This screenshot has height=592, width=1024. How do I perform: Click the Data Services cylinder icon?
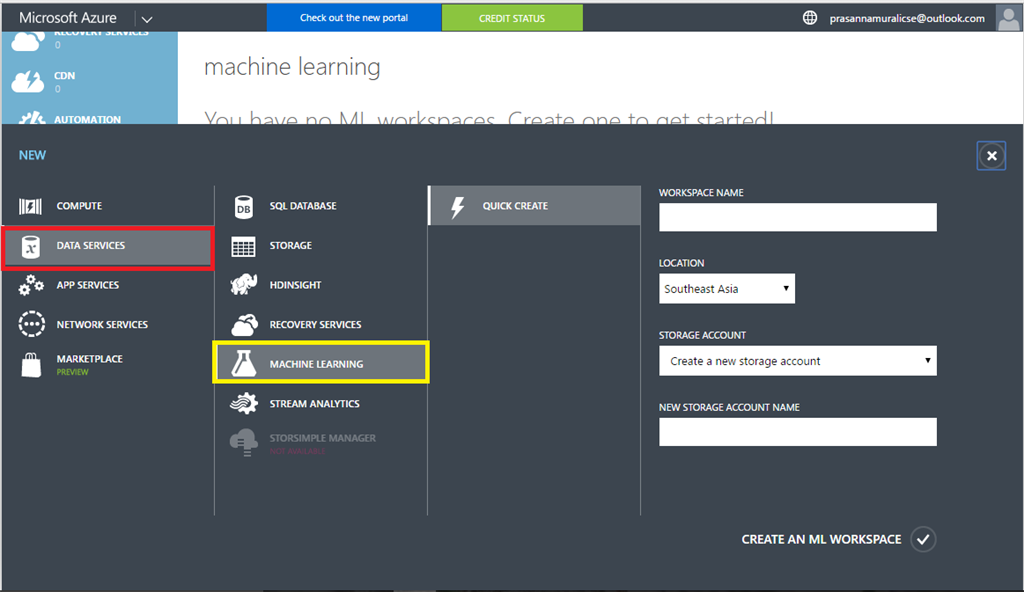(x=31, y=246)
